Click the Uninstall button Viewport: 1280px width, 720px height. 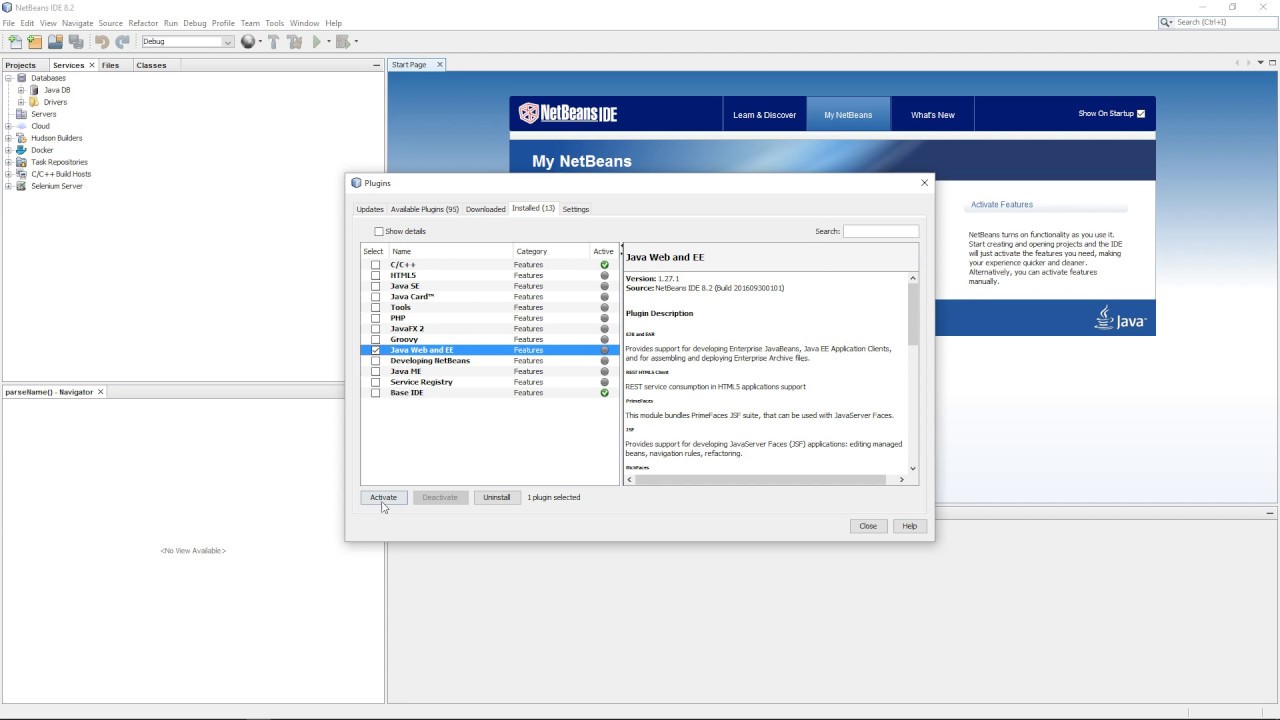point(496,497)
